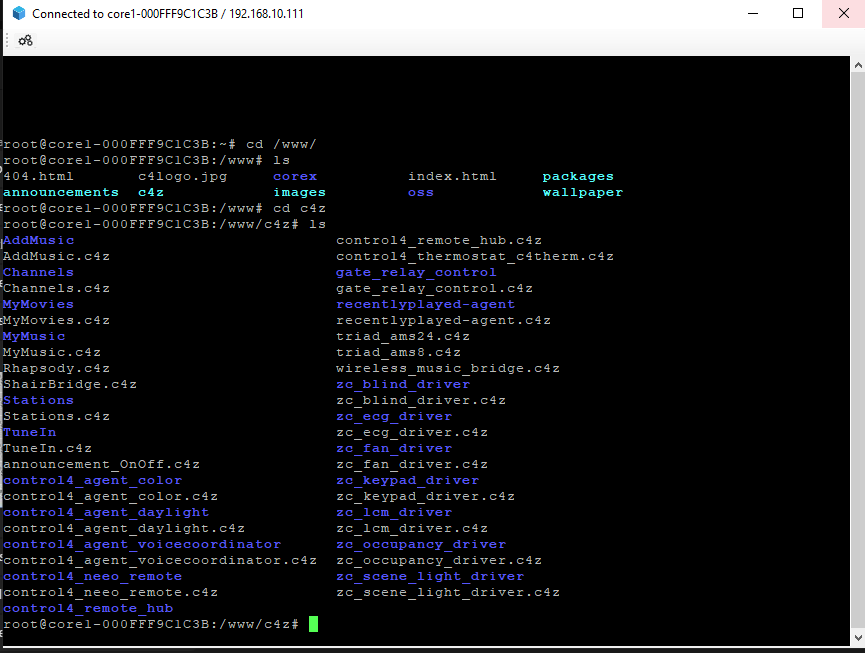Click the control4_agent_voicecoordinator directory entry

click(x=142, y=544)
